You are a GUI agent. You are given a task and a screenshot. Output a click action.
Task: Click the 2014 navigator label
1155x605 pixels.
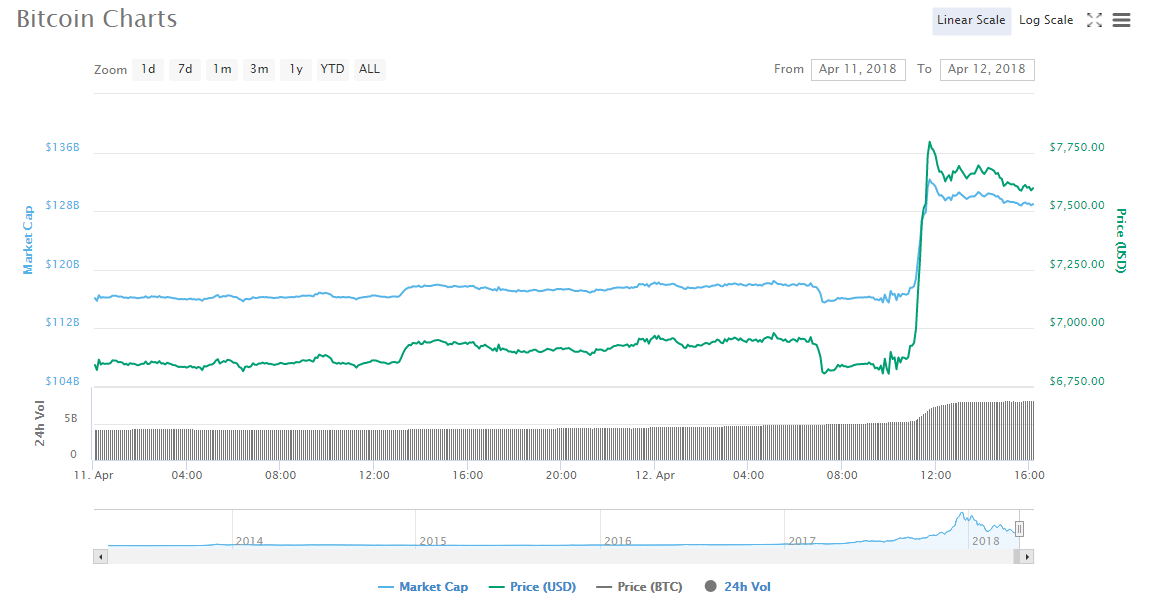[250, 541]
